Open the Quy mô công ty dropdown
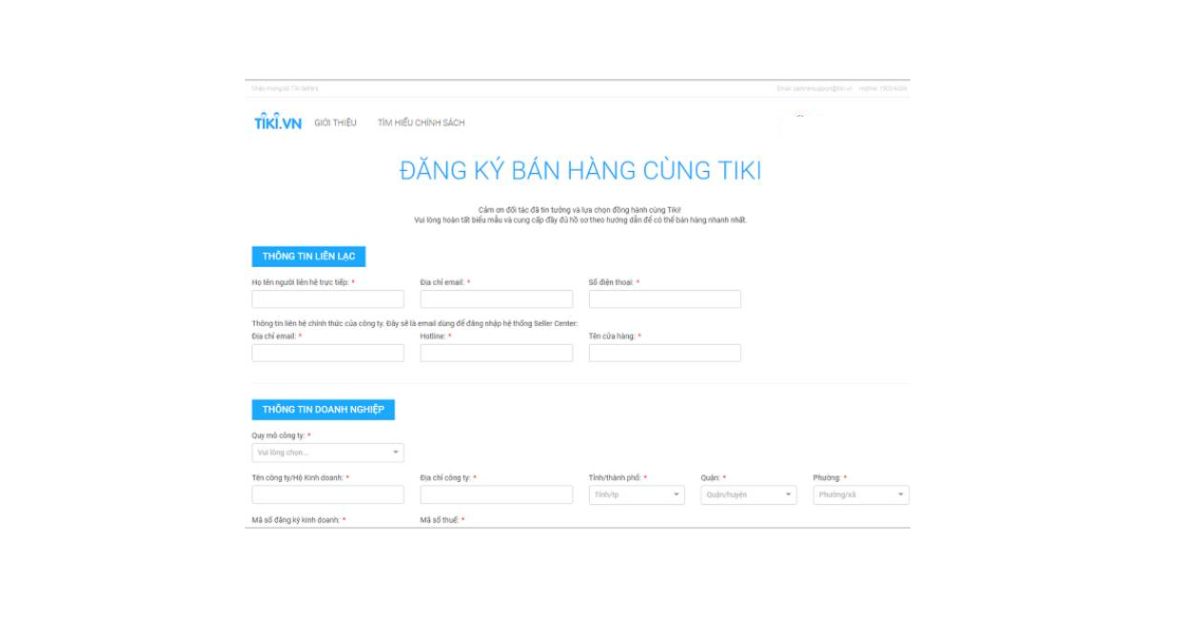The width and height of the screenshot is (1200, 625). pos(328,453)
